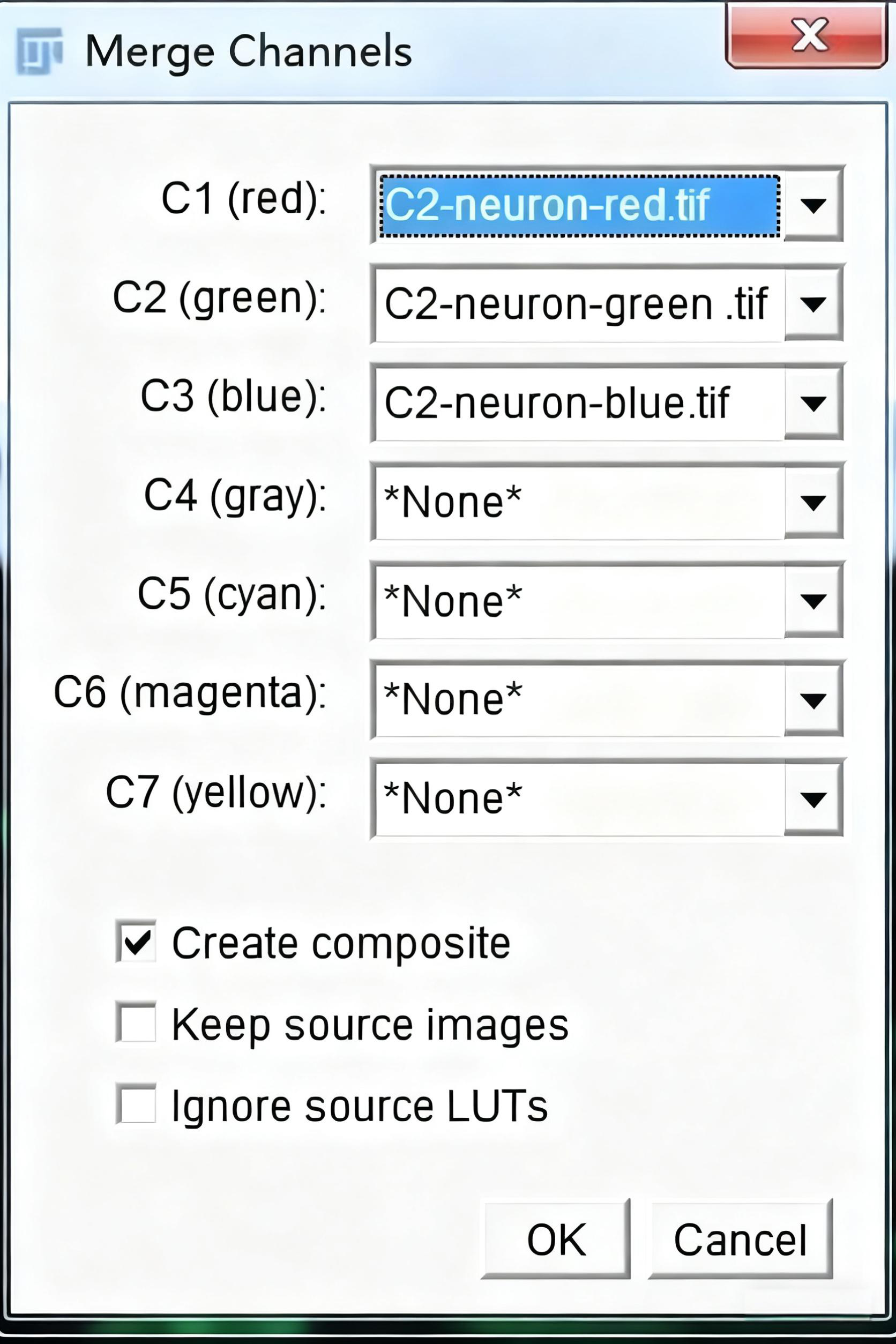Screen dimensions: 896x1344
Task: Close the Merge Channels window
Action: click(x=809, y=35)
